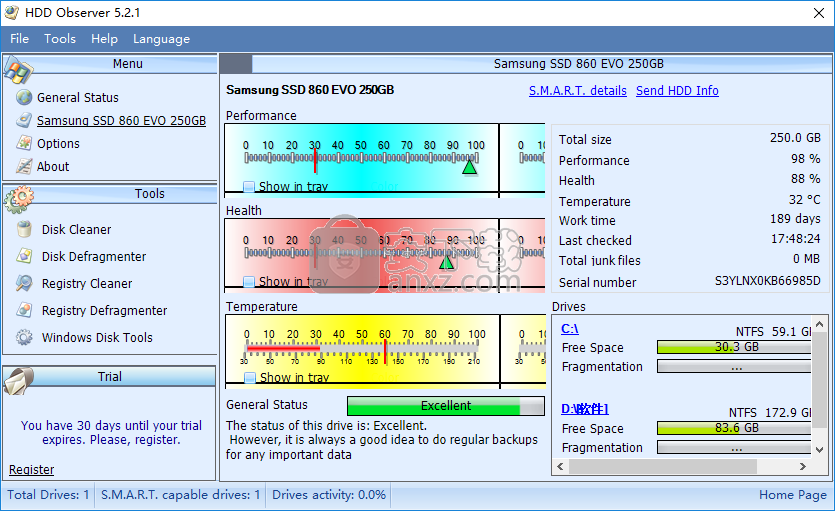
Task: Enable Show in tray under Performance
Action: [249, 187]
